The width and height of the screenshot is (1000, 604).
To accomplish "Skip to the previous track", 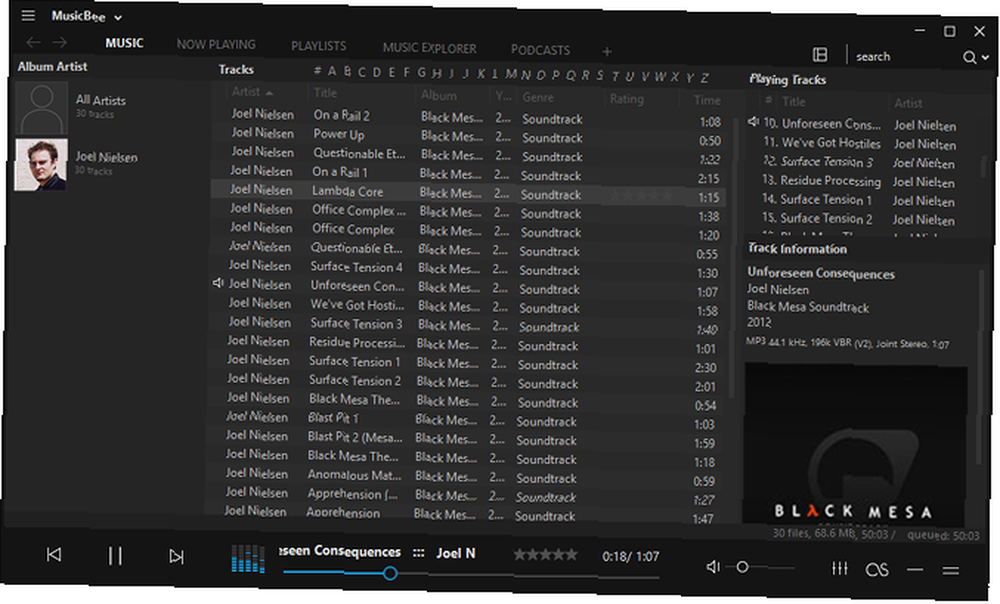I will point(54,555).
